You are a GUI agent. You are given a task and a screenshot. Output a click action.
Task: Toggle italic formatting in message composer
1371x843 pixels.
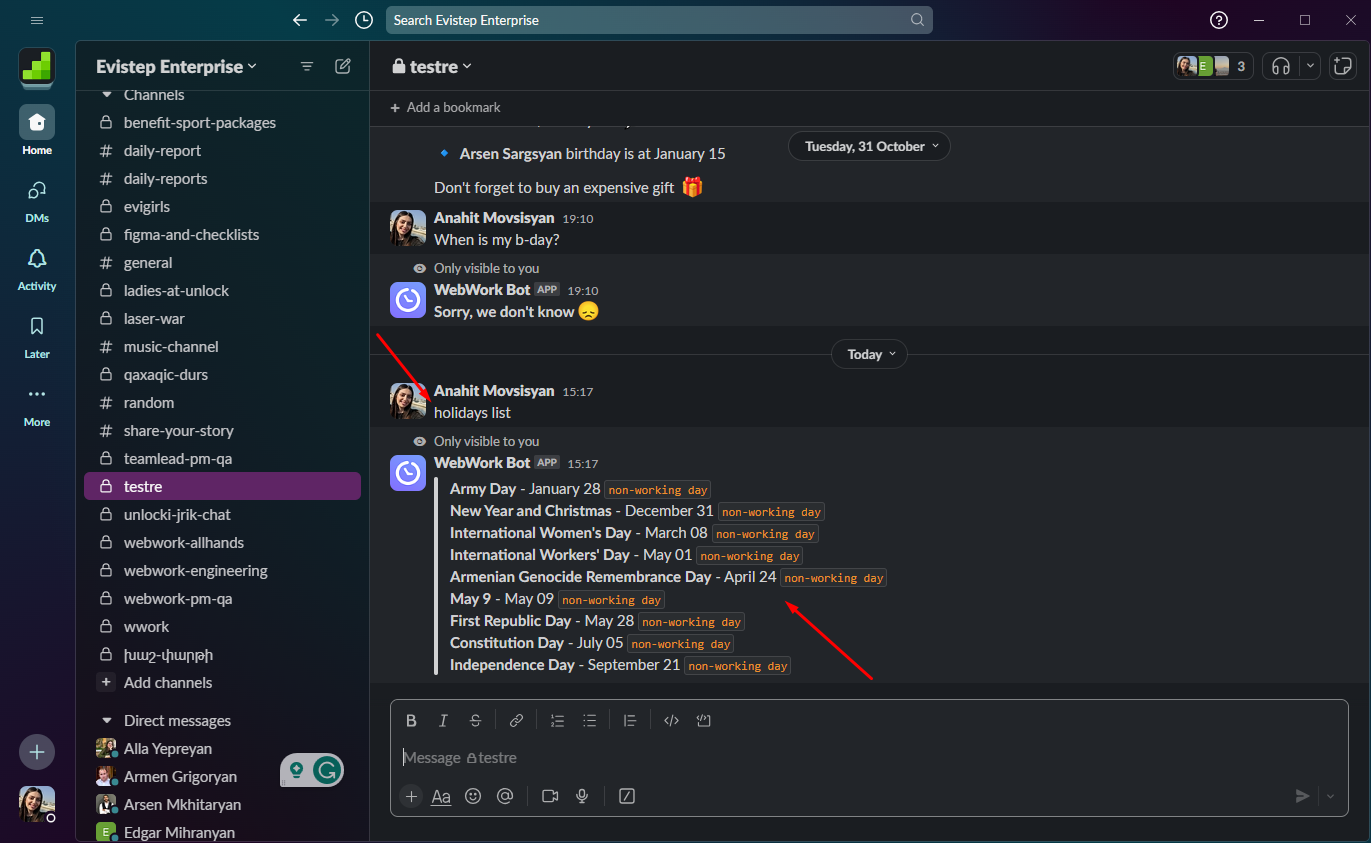[x=443, y=720]
